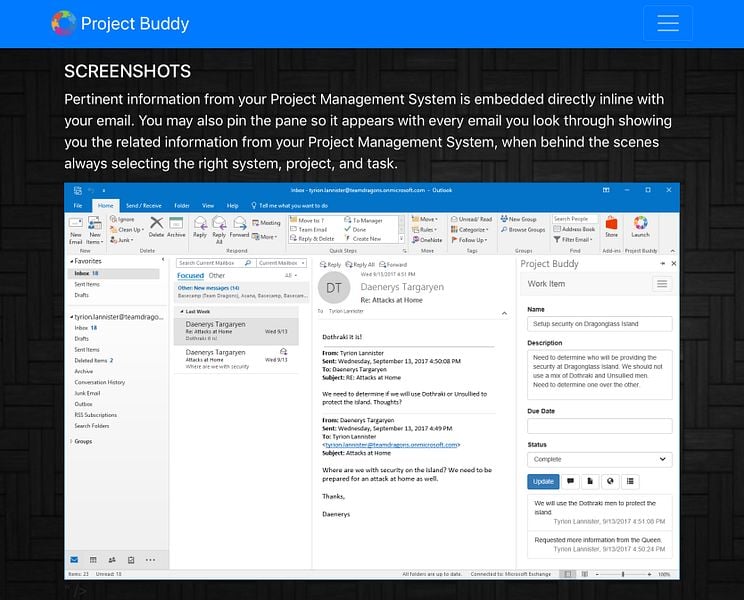Click Tell me what you want to do
744x600 pixels.
click(x=289, y=205)
